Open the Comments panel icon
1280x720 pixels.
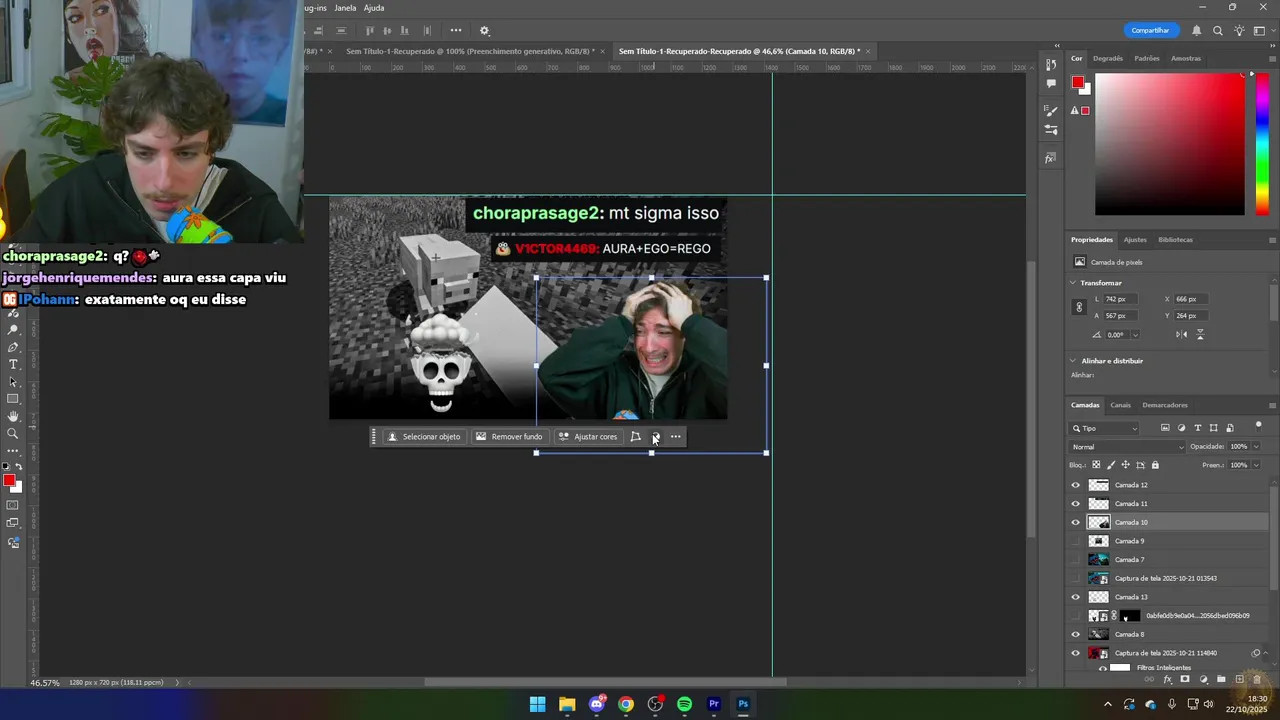tap(1050, 84)
